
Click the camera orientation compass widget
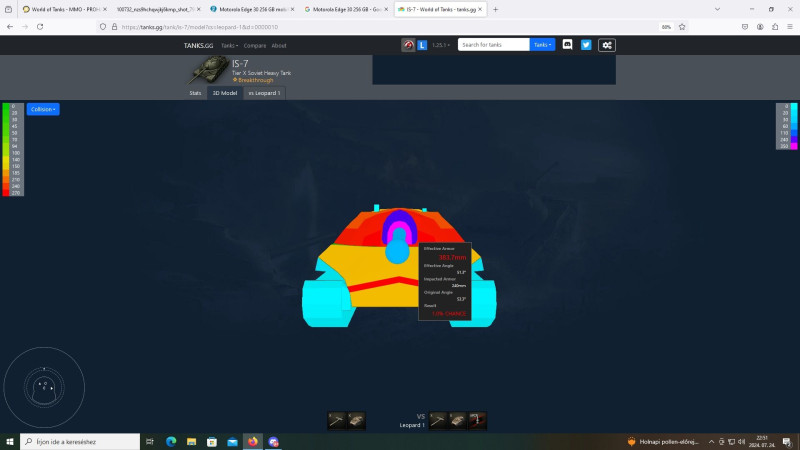[x=44, y=387]
